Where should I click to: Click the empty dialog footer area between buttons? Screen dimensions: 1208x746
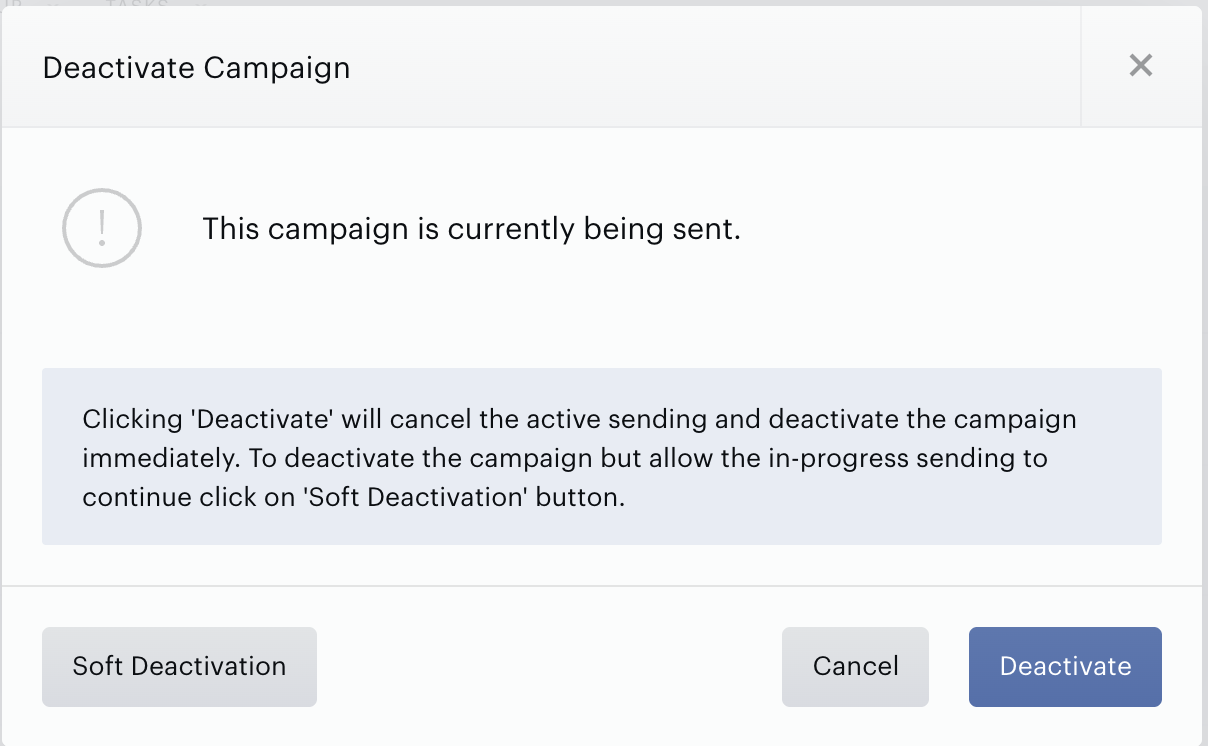click(549, 667)
